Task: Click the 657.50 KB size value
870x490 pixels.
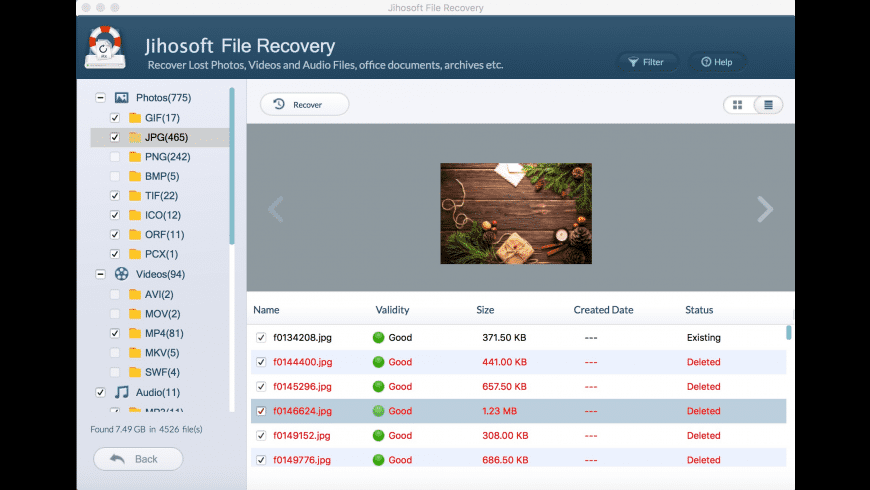Action: coord(504,386)
